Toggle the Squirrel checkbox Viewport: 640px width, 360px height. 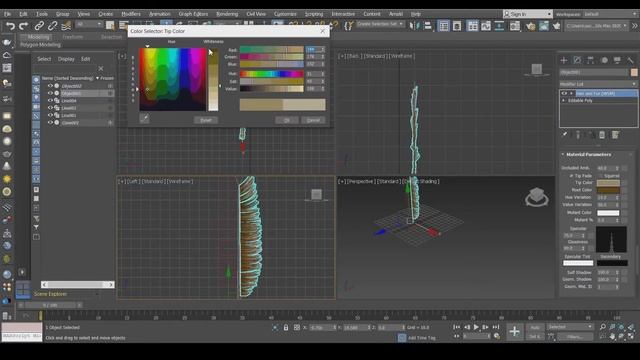point(601,176)
